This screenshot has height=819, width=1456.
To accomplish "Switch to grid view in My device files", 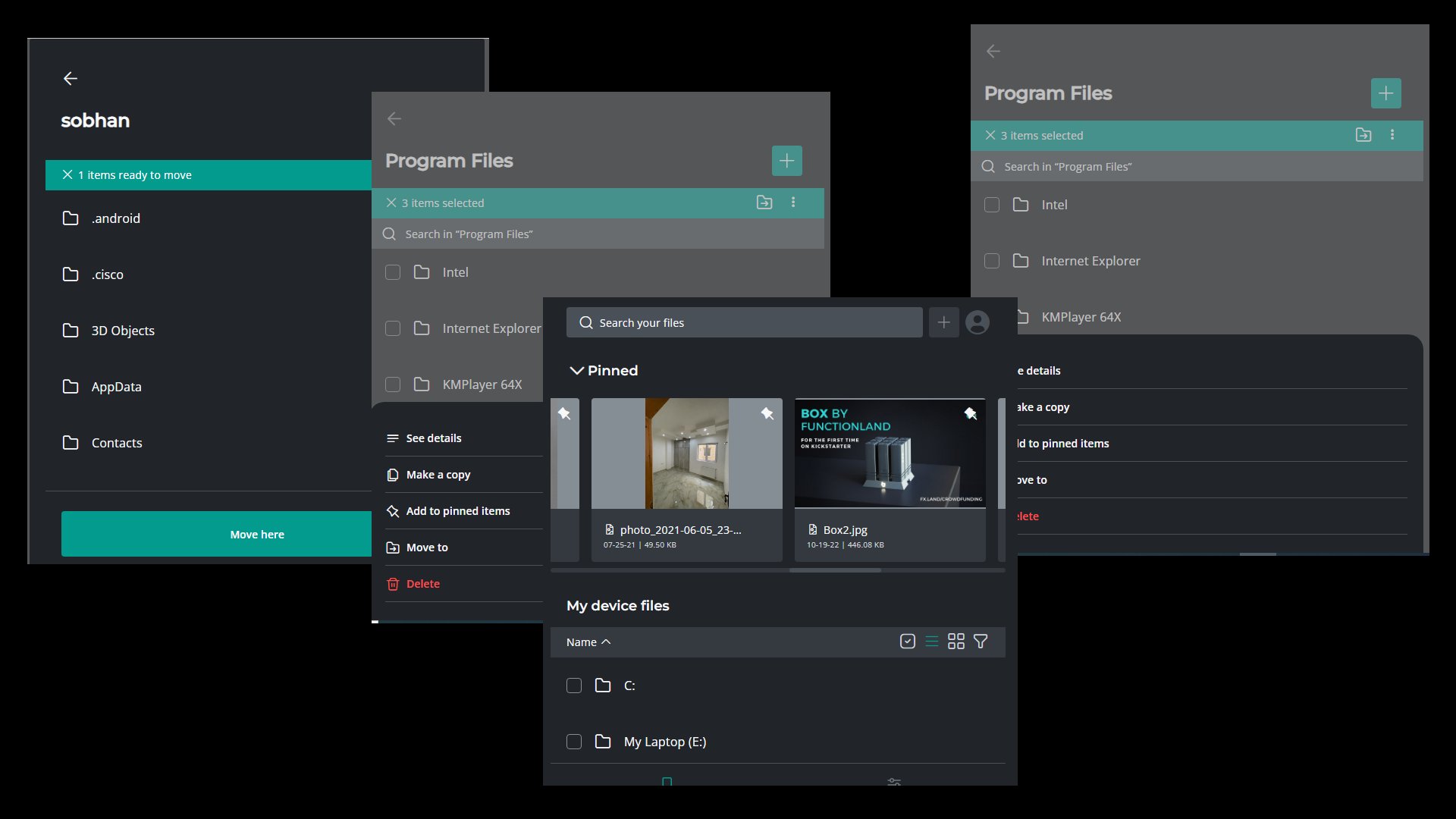I will 956,642.
